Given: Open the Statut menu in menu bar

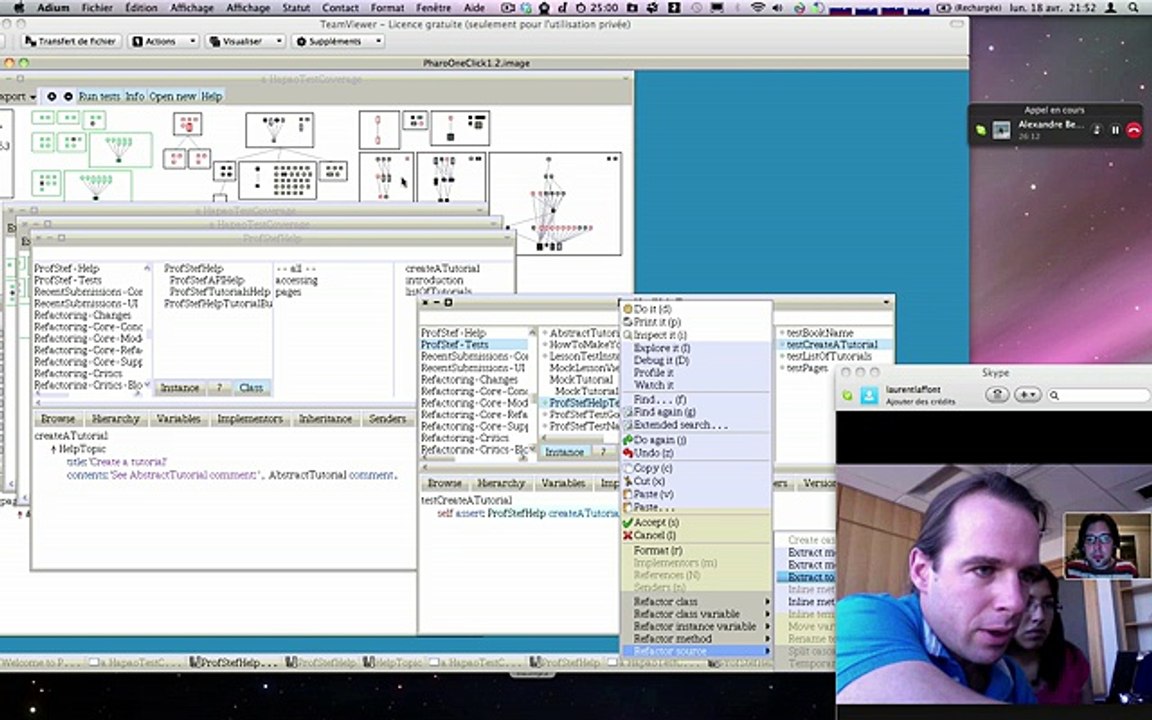Looking at the screenshot, I should pyautogui.click(x=295, y=7).
